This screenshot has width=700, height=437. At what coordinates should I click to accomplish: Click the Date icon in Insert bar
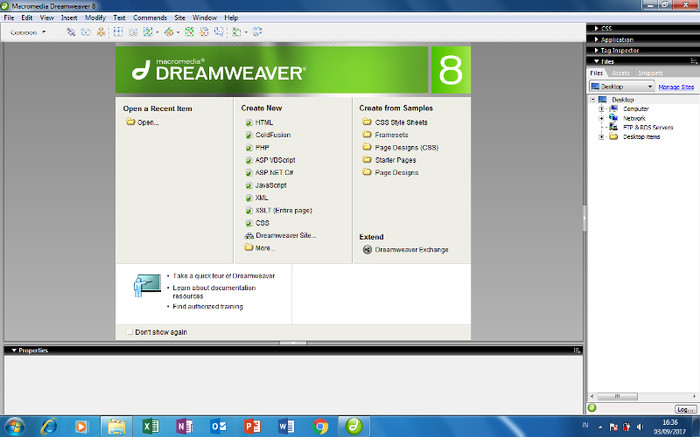coord(189,32)
